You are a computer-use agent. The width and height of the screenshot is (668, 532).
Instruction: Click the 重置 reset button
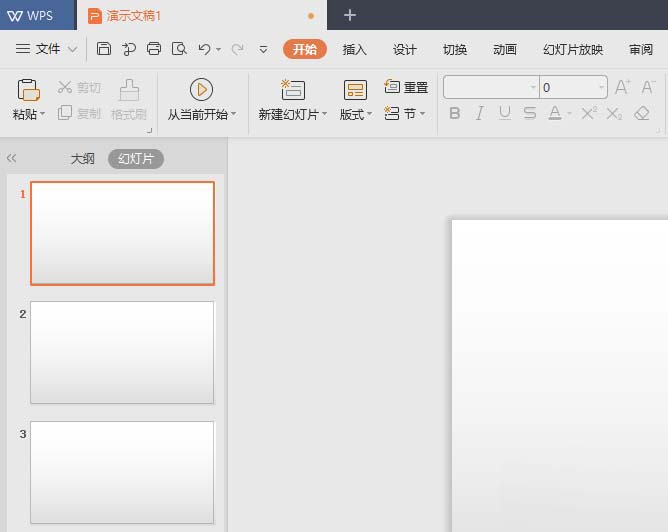coord(406,87)
